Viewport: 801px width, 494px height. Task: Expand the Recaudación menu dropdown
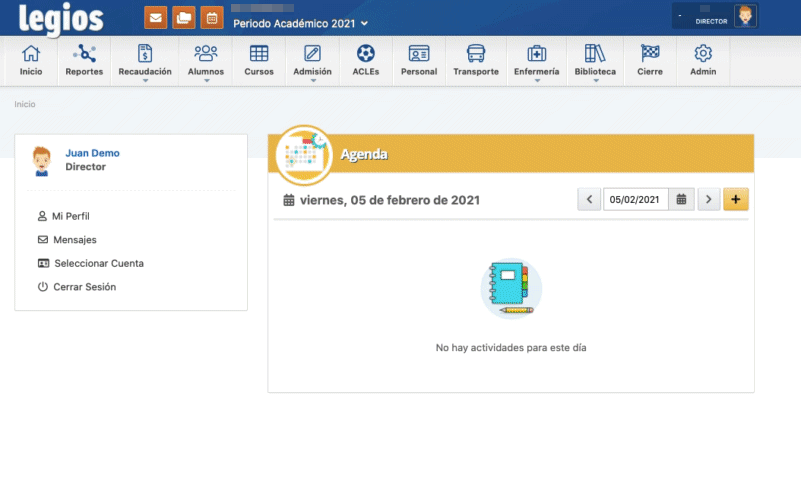click(x=145, y=62)
